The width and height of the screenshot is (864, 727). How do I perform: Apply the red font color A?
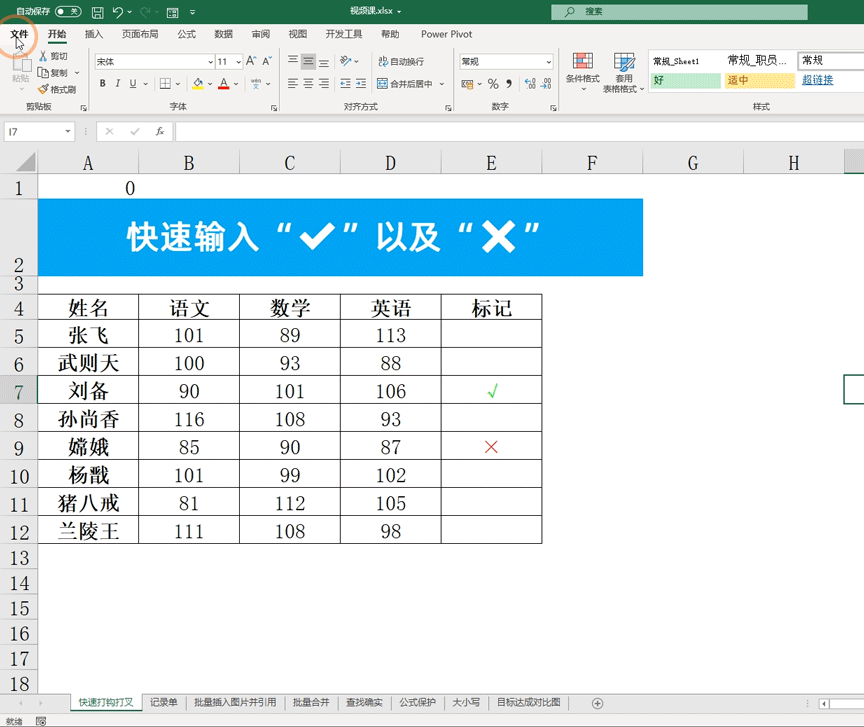[224, 84]
